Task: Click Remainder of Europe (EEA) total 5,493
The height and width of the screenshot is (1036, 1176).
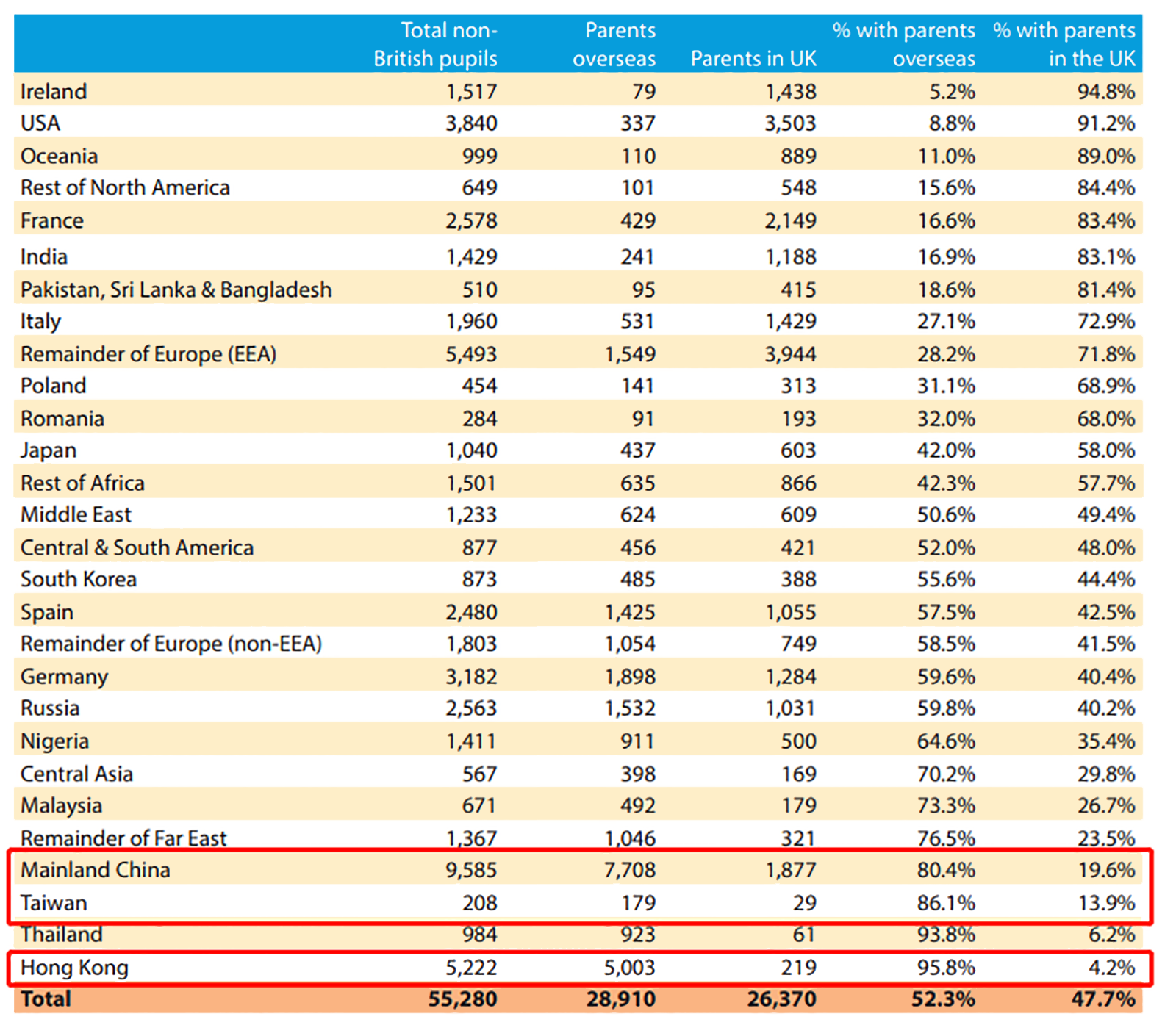Action: 471,355
